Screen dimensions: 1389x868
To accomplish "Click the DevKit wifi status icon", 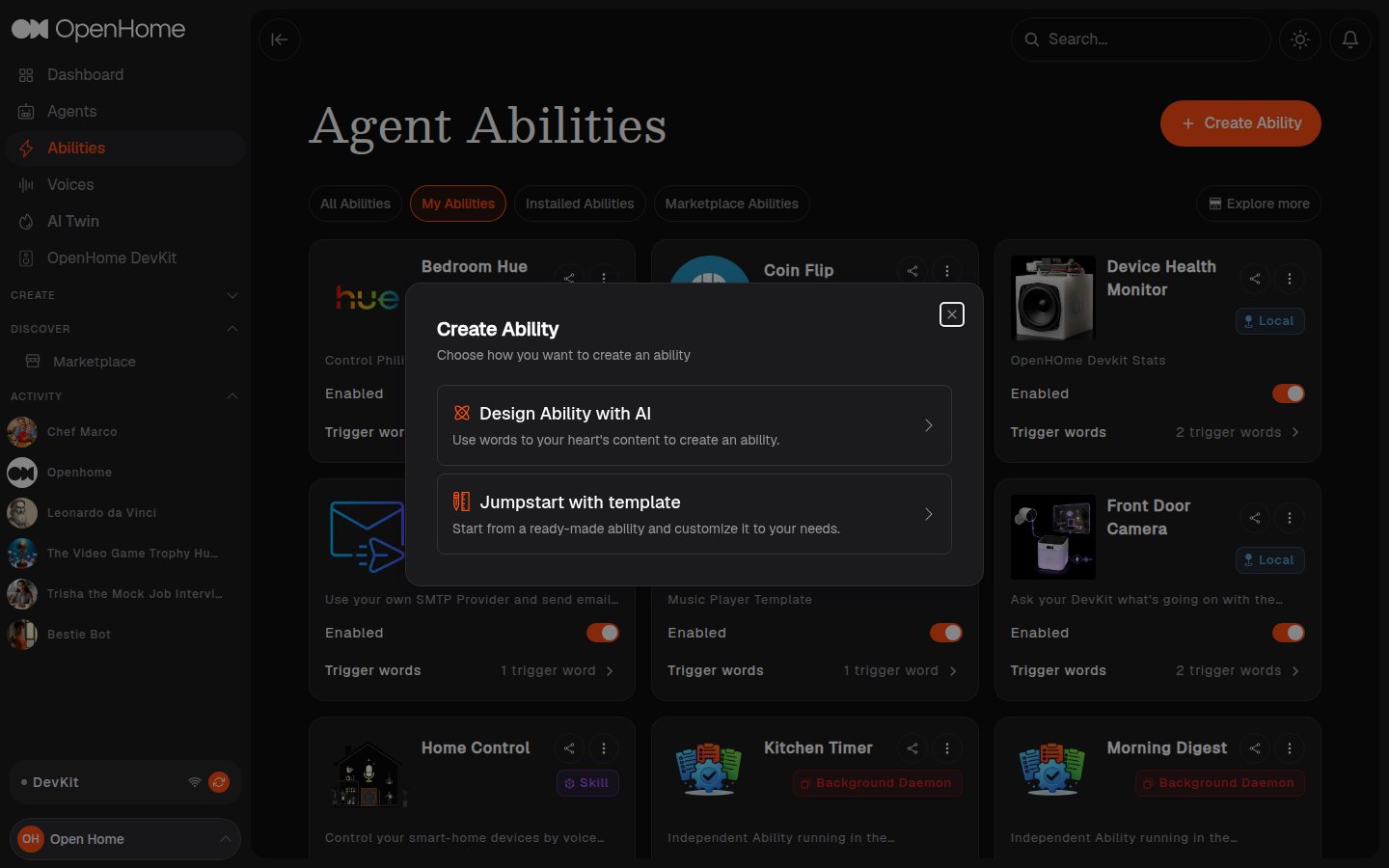I will tap(195, 782).
